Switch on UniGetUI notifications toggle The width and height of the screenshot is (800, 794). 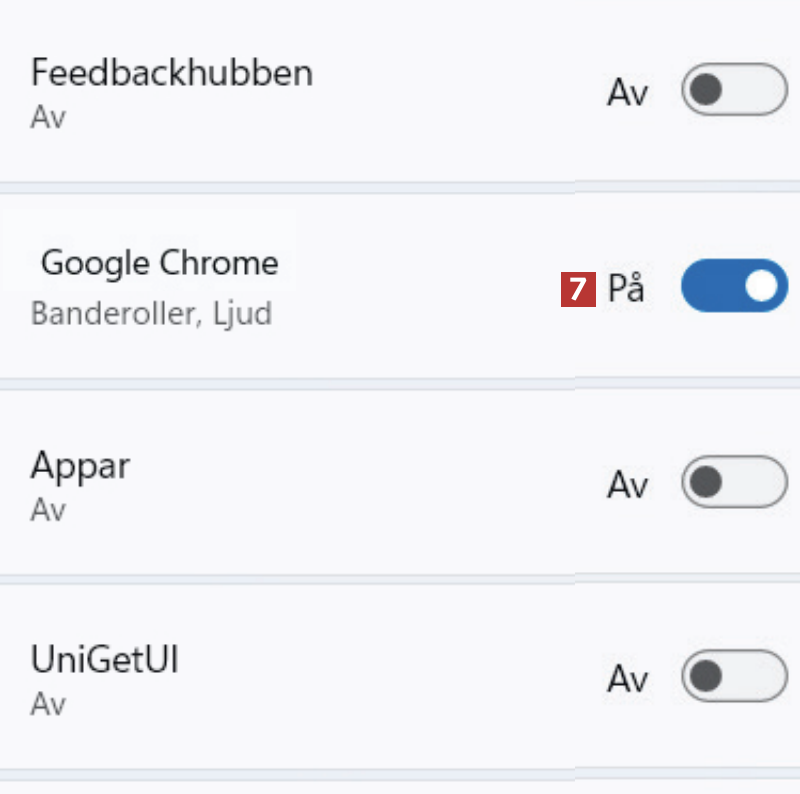[x=734, y=677]
